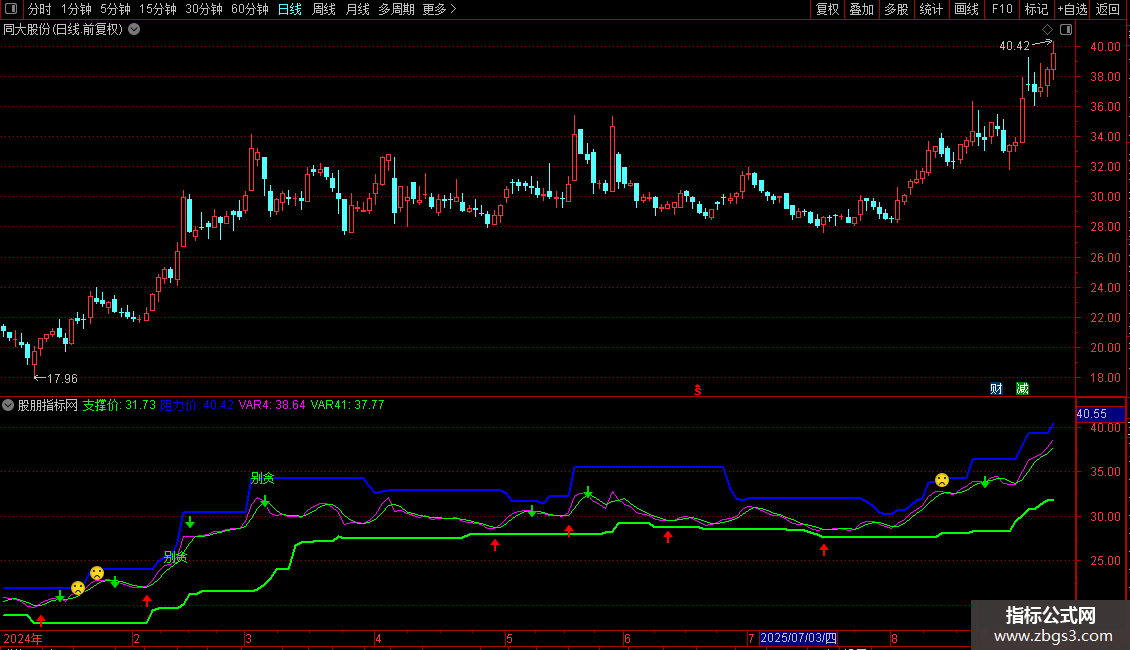Click the 同大股份(日线,前复权) chart title
This screenshot has height=650, width=1130.
pyautogui.click(x=63, y=30)
